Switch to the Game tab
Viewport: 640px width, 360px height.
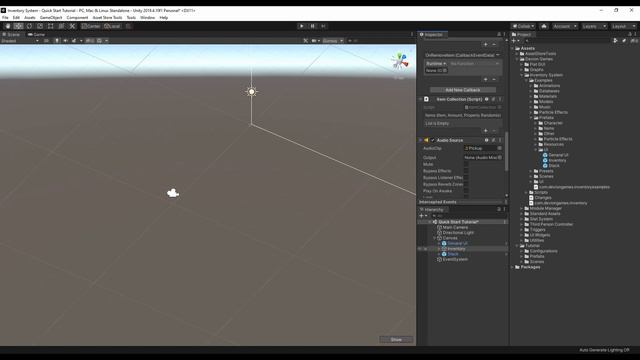[36, 35]
